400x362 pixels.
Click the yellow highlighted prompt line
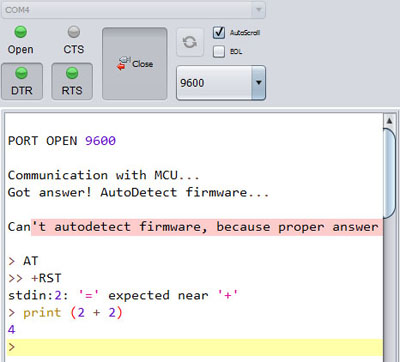point(195,347)
